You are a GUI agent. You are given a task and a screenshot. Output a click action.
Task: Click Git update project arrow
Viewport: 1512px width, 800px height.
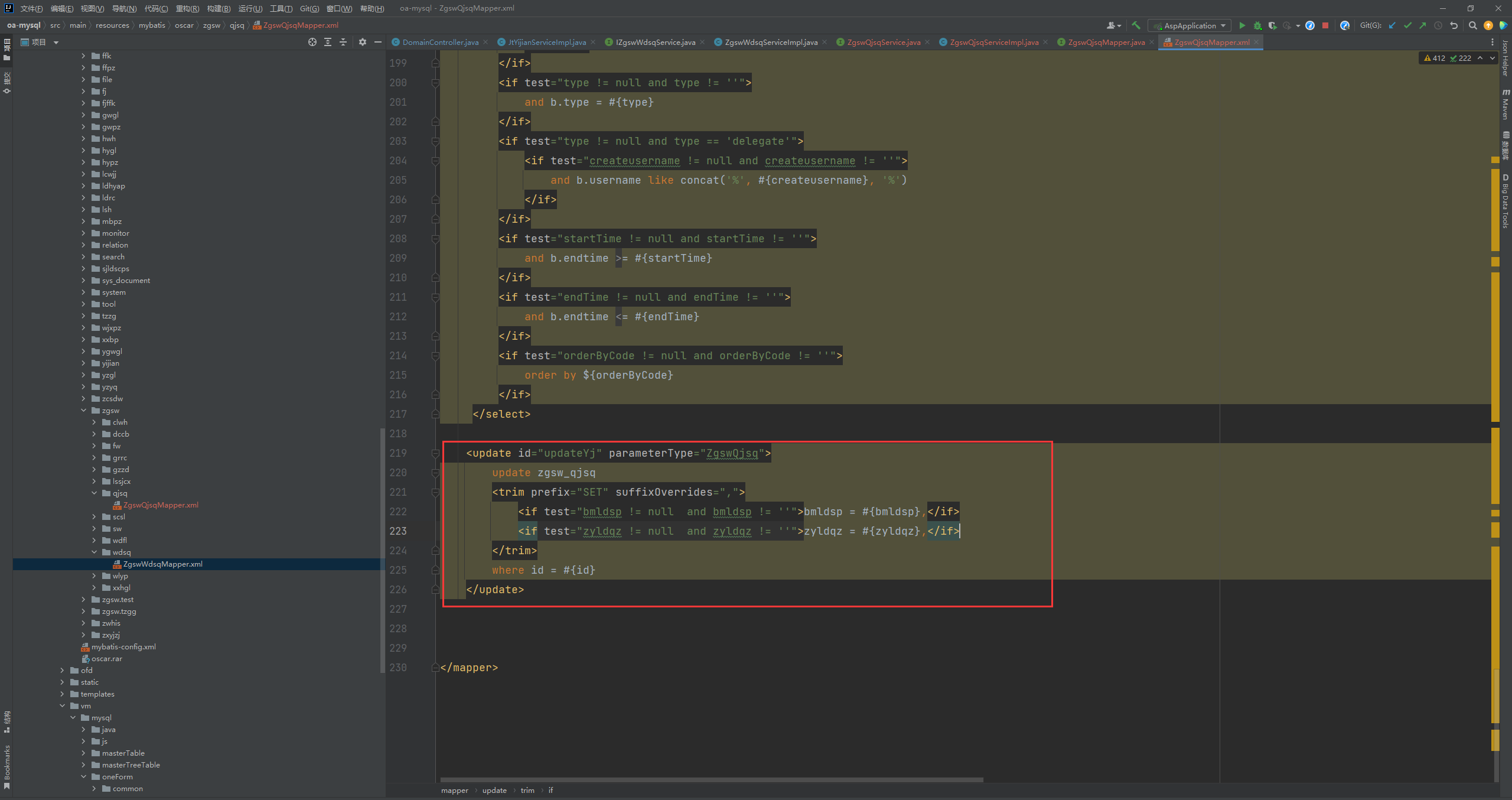(x=1392, y=25)
